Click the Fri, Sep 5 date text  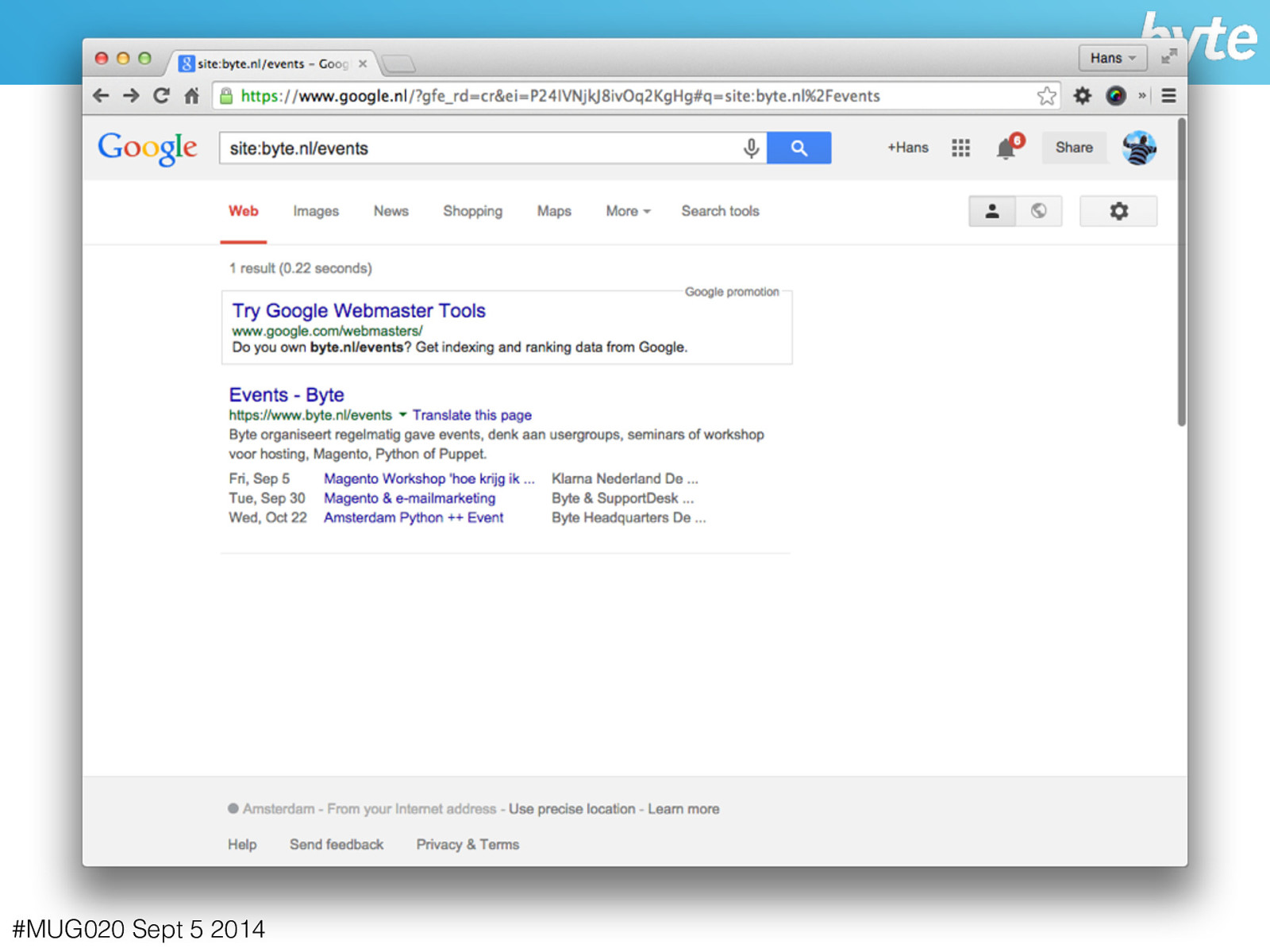pos(259,478)
